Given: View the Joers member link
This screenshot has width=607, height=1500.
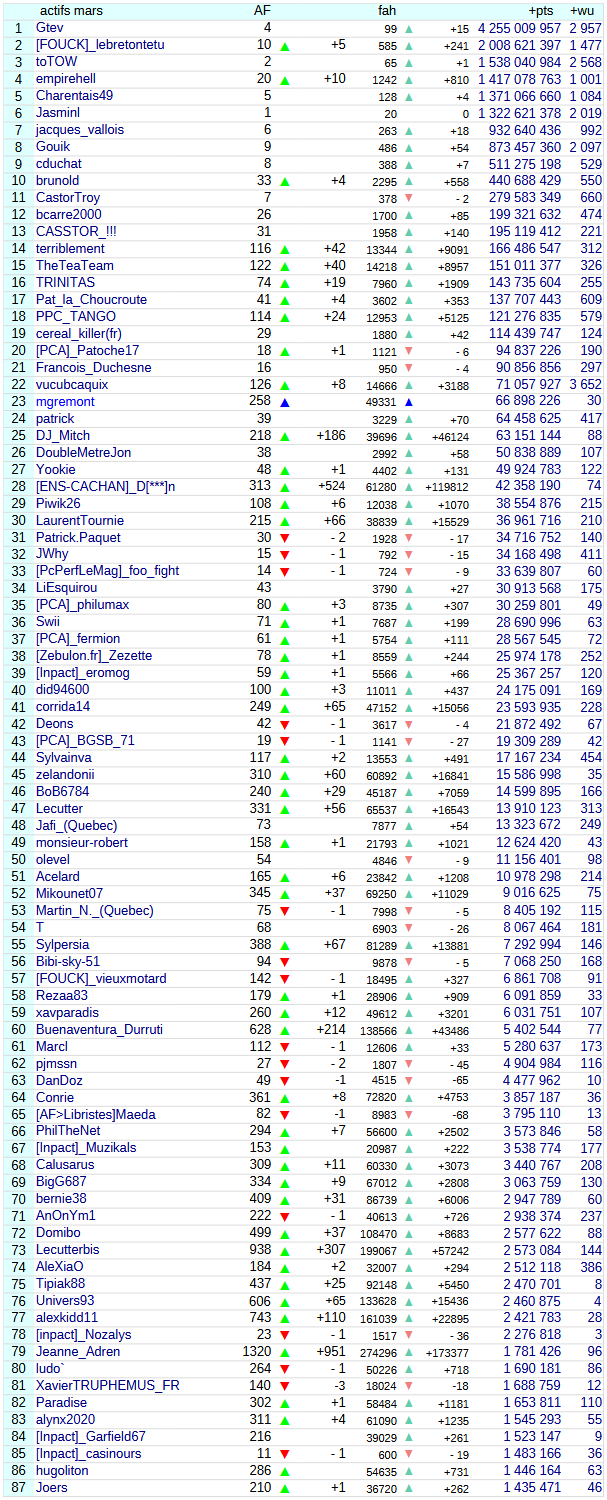Looking at the screenshot, I should point(52,1488).
